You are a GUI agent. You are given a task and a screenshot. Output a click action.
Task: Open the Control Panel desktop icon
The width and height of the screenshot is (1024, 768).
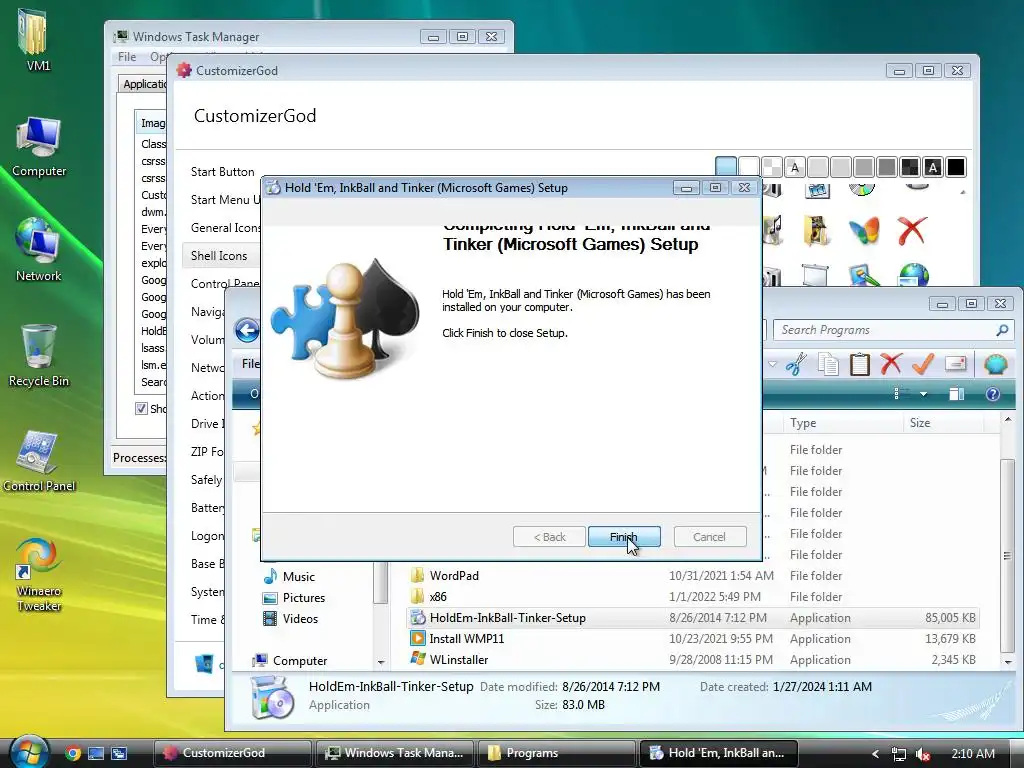coord(39,460)
